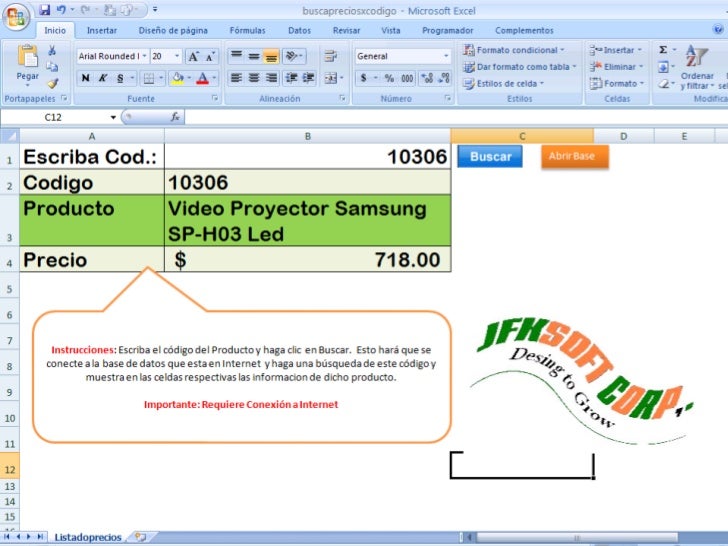
Task: Align text to top of cell
Action: (x=236, y=56)
